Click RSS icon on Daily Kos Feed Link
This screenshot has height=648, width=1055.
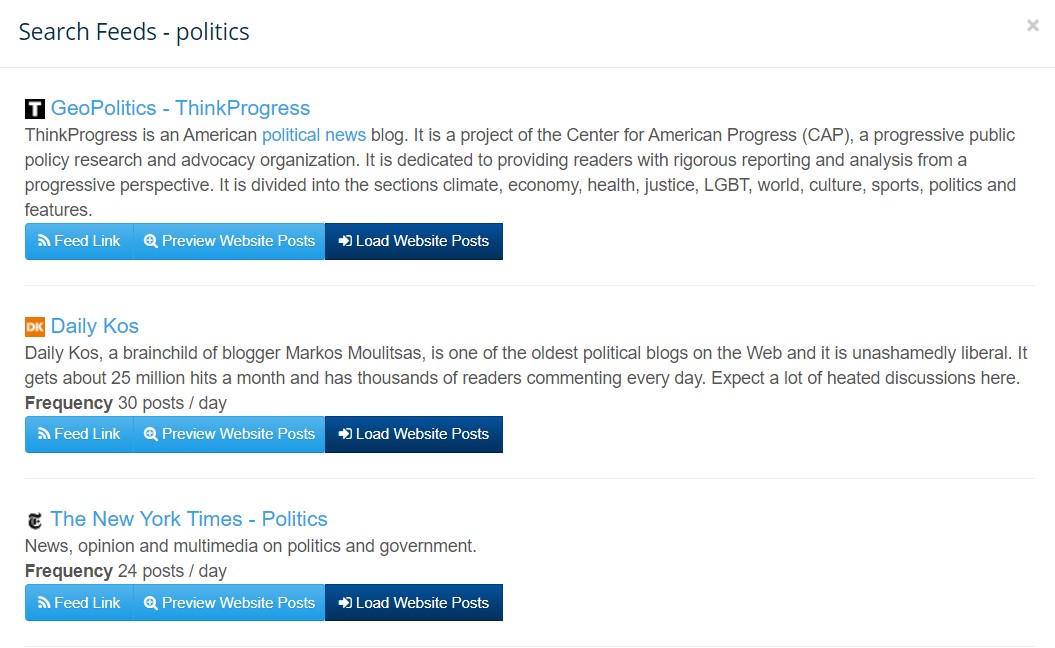coord(44,434)
